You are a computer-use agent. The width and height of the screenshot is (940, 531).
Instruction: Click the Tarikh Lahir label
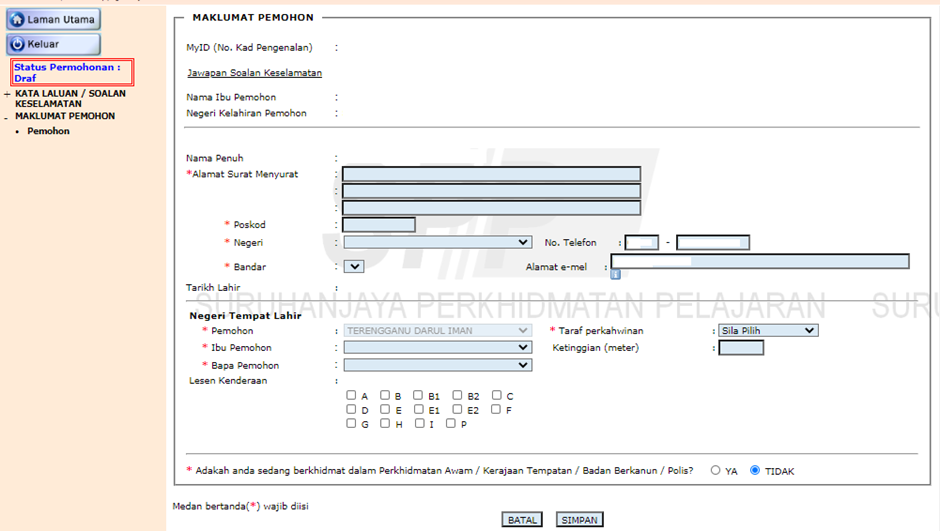click(213, 288)
